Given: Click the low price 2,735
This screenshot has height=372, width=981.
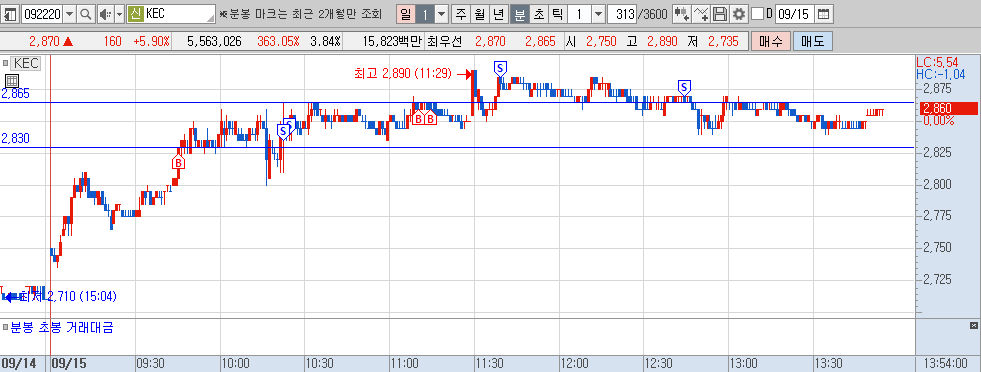Looking at the screenshot, I should [724, 41].
